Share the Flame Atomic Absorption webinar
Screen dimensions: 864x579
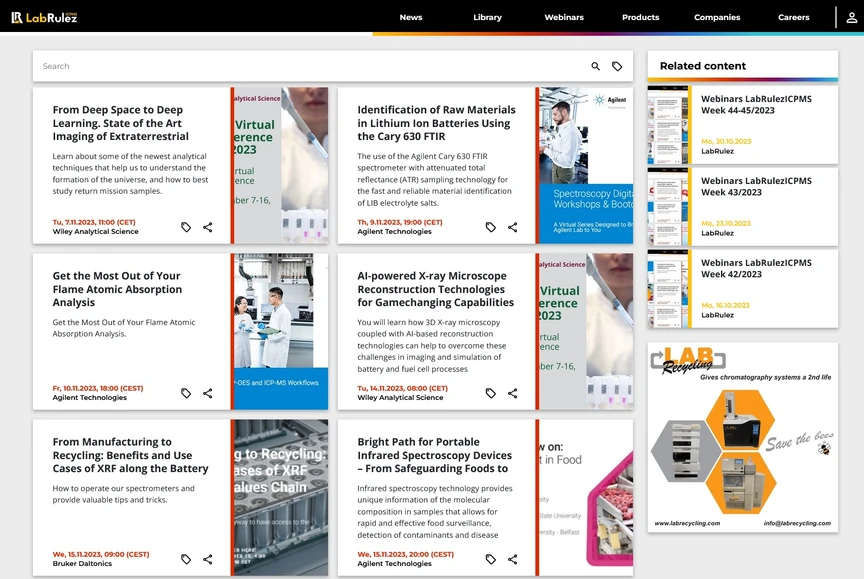pos(208,393)
